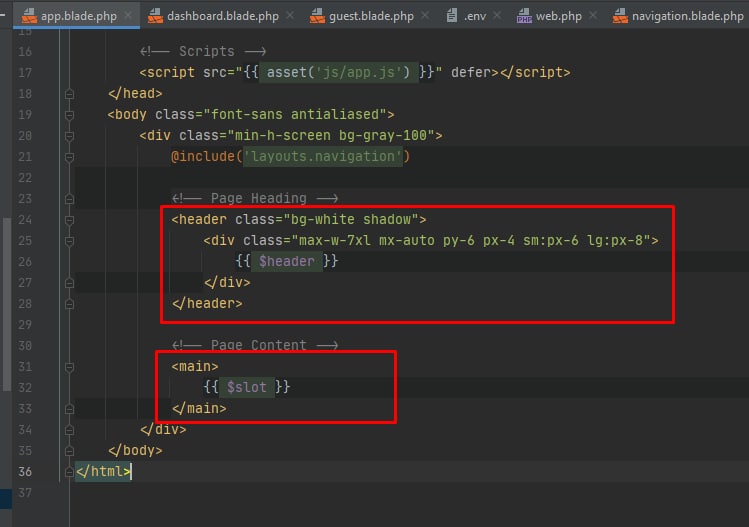Click the closing </html> tag
Screen dimensions: 749x527
[103, 472]
